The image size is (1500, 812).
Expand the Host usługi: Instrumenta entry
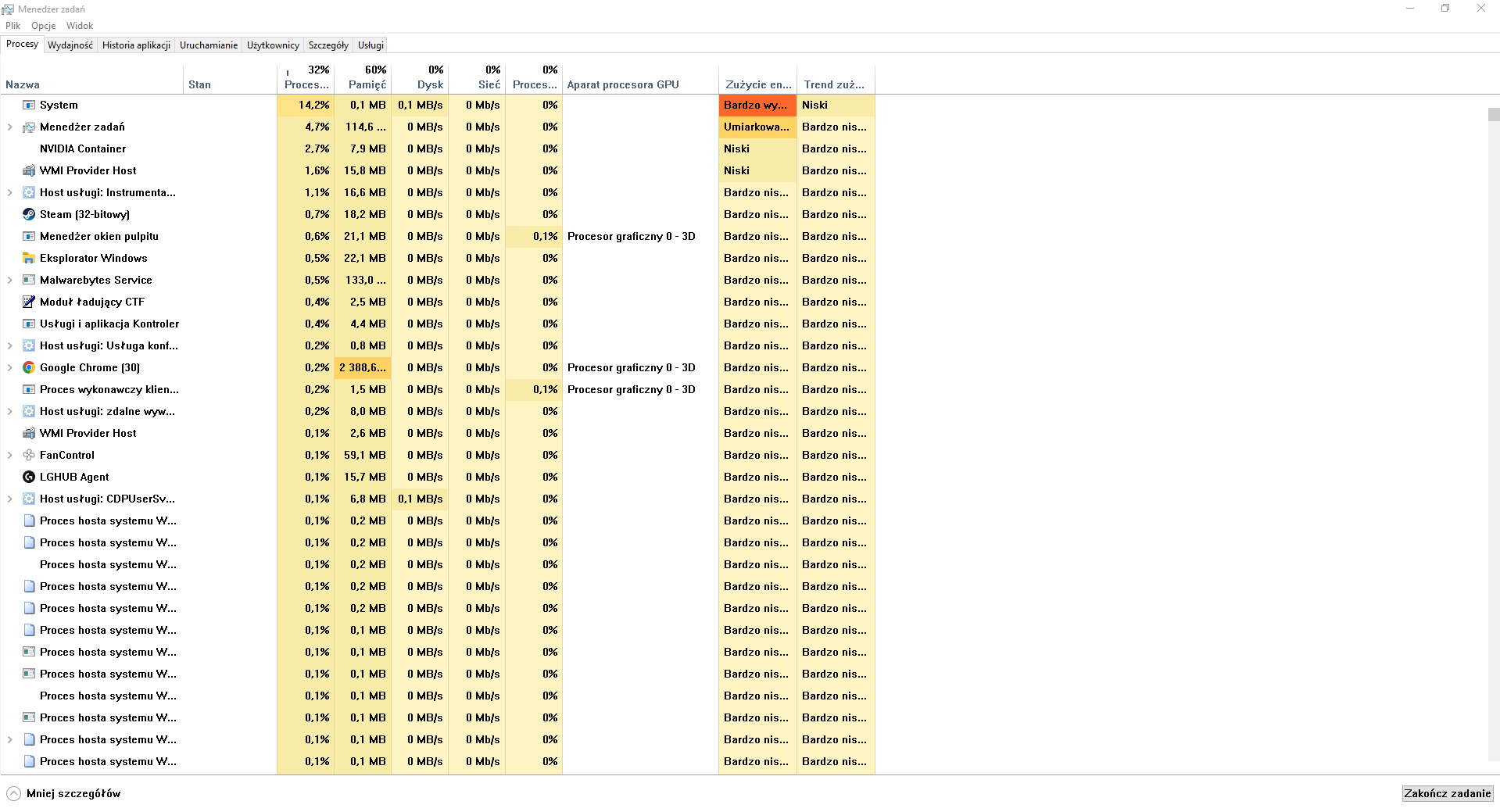click(x=9, y=192)
